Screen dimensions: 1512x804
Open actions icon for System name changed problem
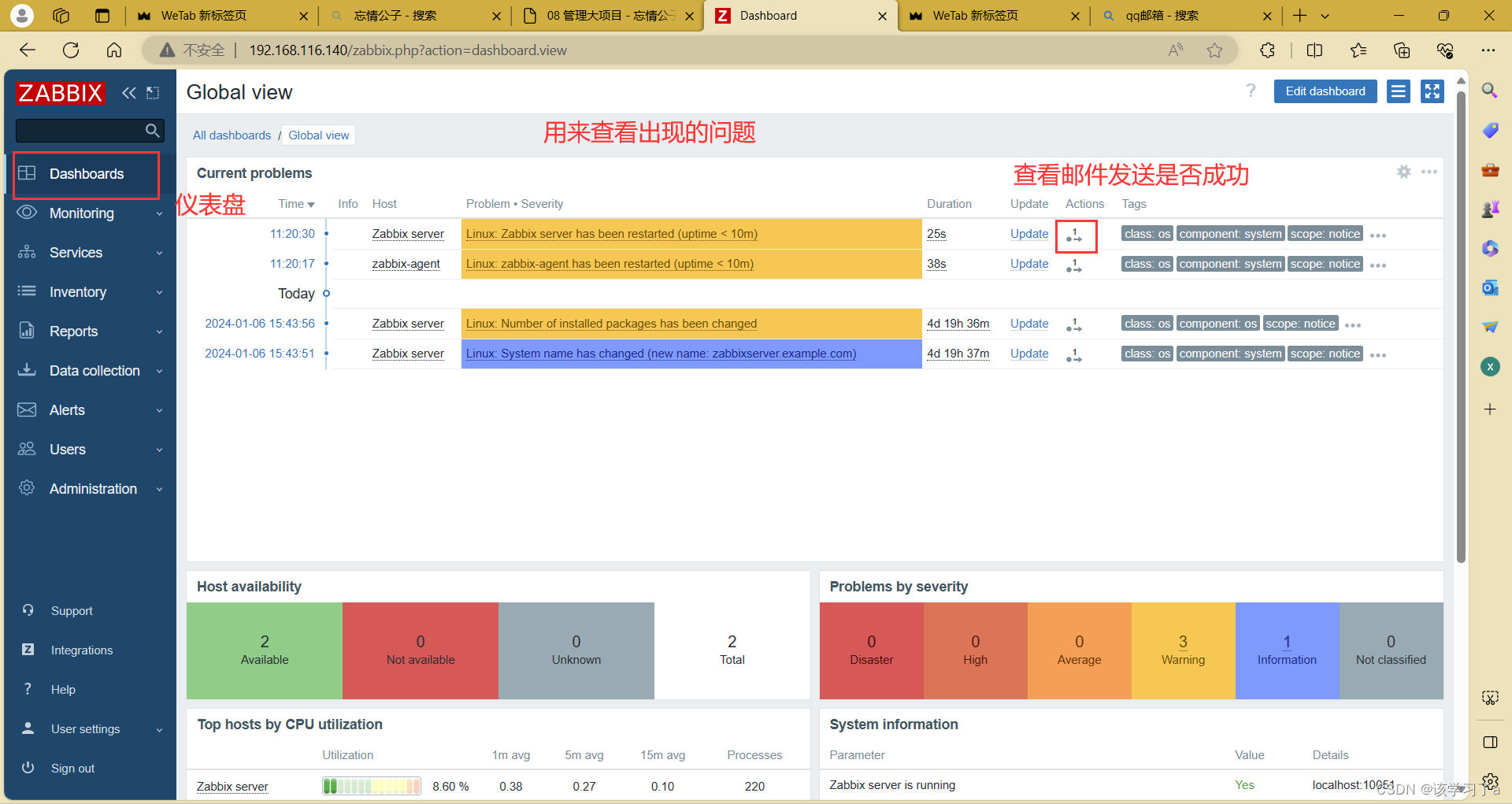[x=1074, y=354]
